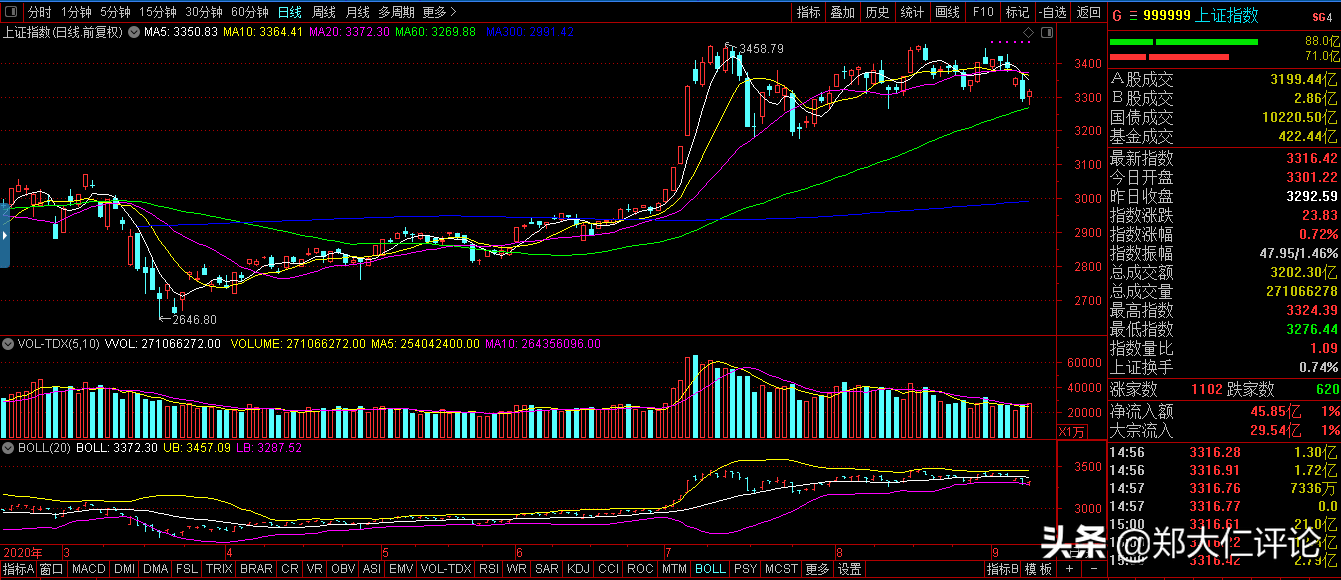Image resolution: width=1341 pixels, height=580 pixels.
Task: Click the 3458.79 high price label
Action: click(761, 48)
